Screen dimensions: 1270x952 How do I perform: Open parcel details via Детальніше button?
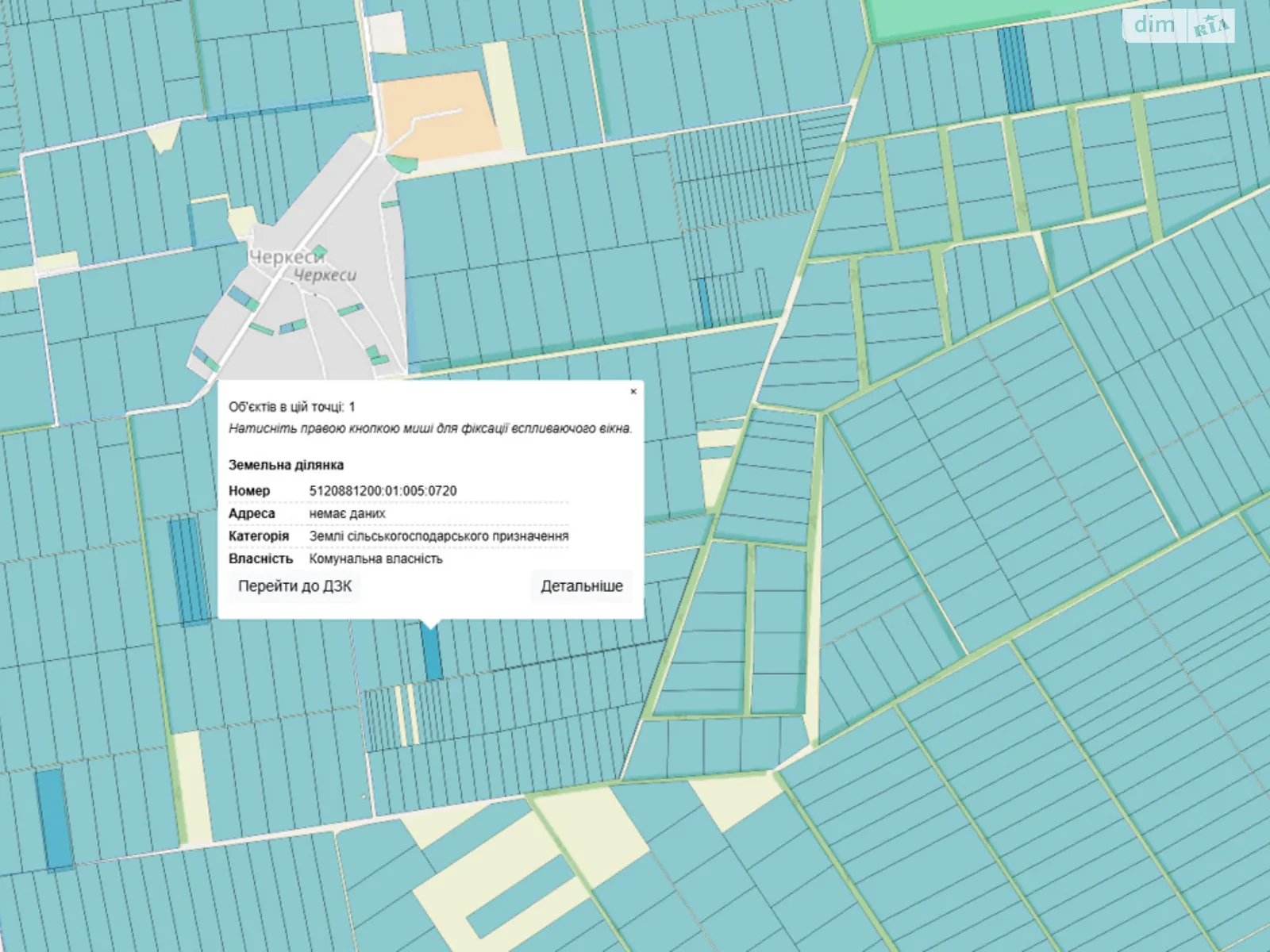pos(581,586)
